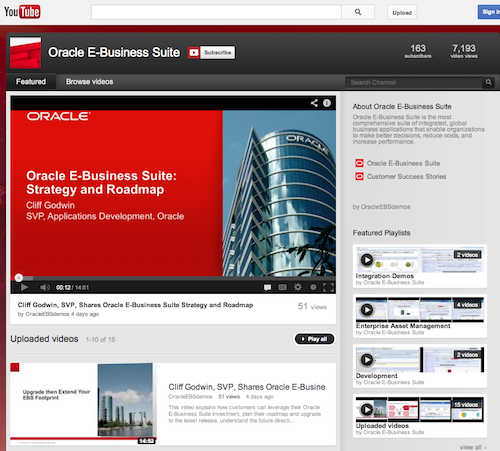This screenshot has width=500, height=451.
Task: Open the Oracle E-Business Suite sidebar link
Action: point(403,163)
